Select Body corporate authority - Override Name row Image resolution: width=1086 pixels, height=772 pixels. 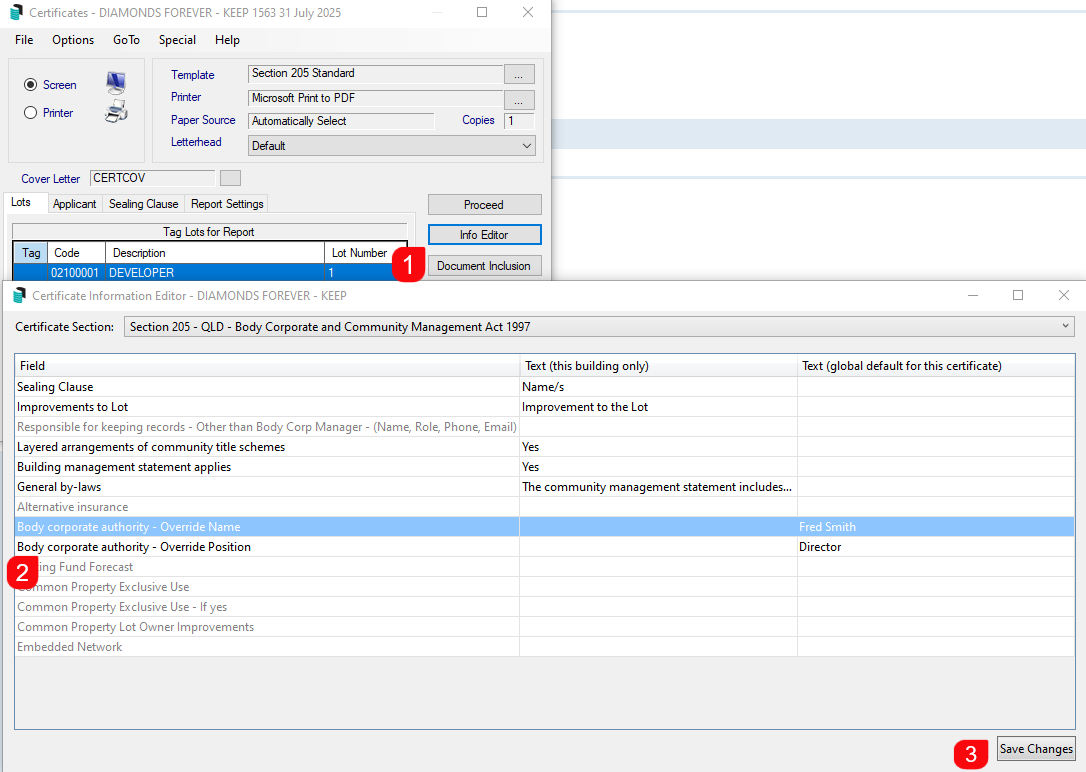(544, 527)
